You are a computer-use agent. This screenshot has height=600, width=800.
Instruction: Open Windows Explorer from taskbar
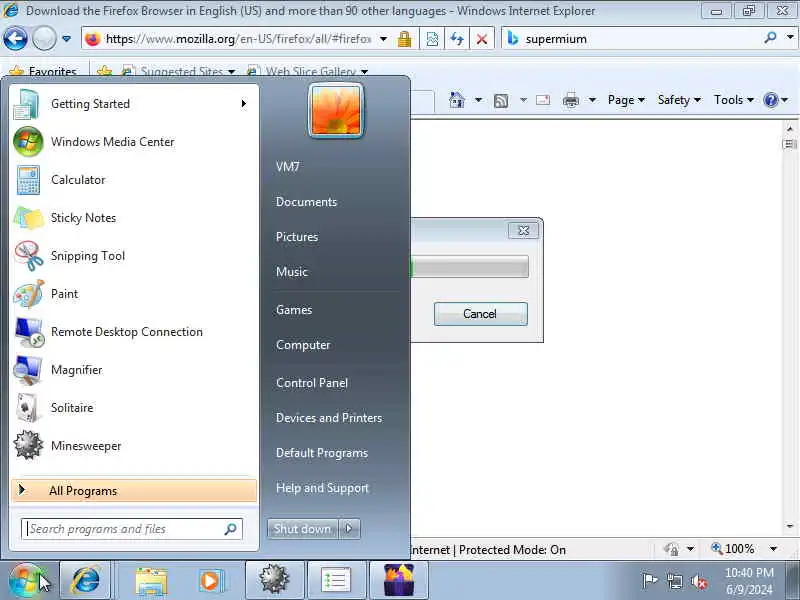point(151,581)
